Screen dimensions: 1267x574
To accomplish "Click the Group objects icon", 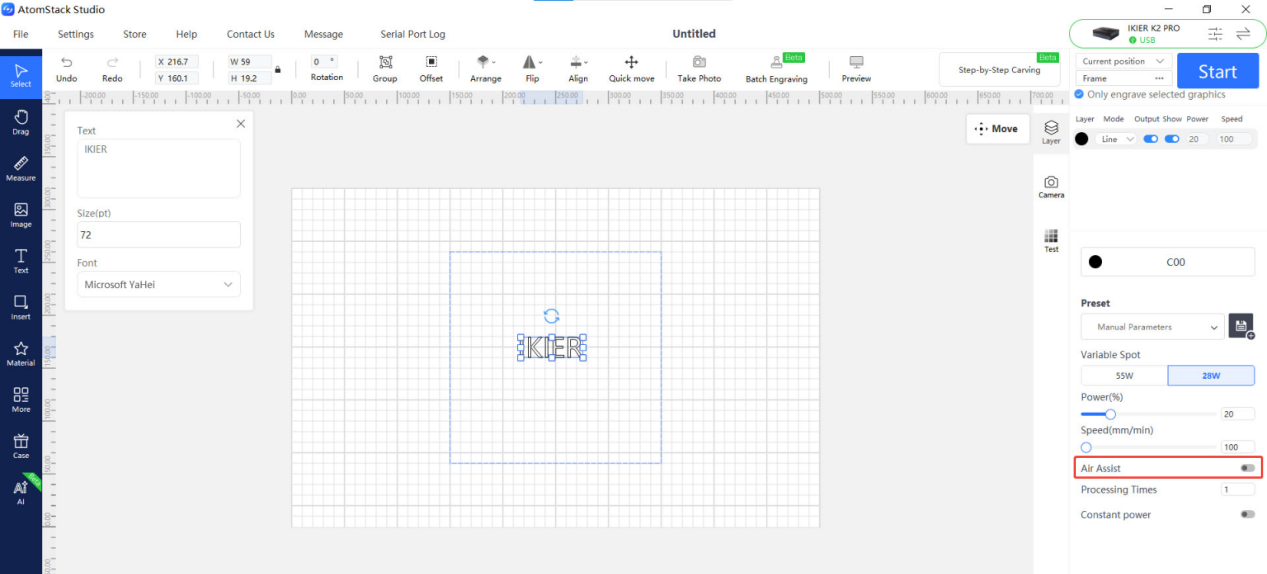I will point(385,62).
